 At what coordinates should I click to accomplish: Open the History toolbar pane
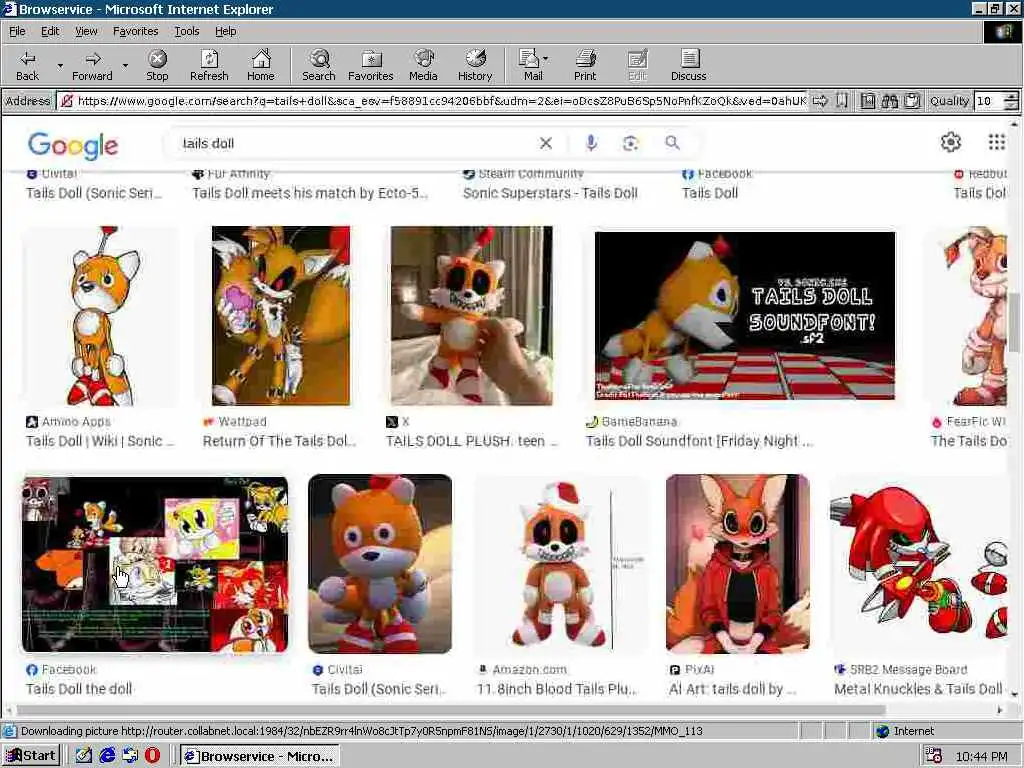click(475, 65)
